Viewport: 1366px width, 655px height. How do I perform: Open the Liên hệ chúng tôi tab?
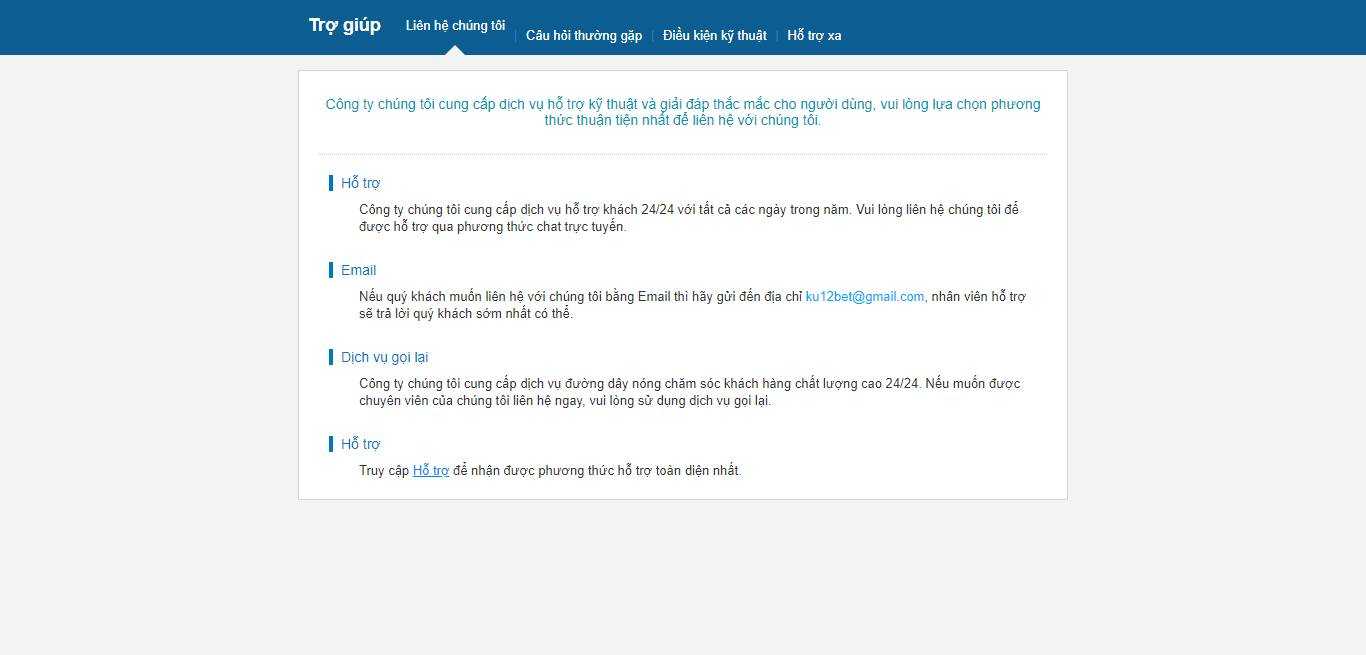pos(455,26)
